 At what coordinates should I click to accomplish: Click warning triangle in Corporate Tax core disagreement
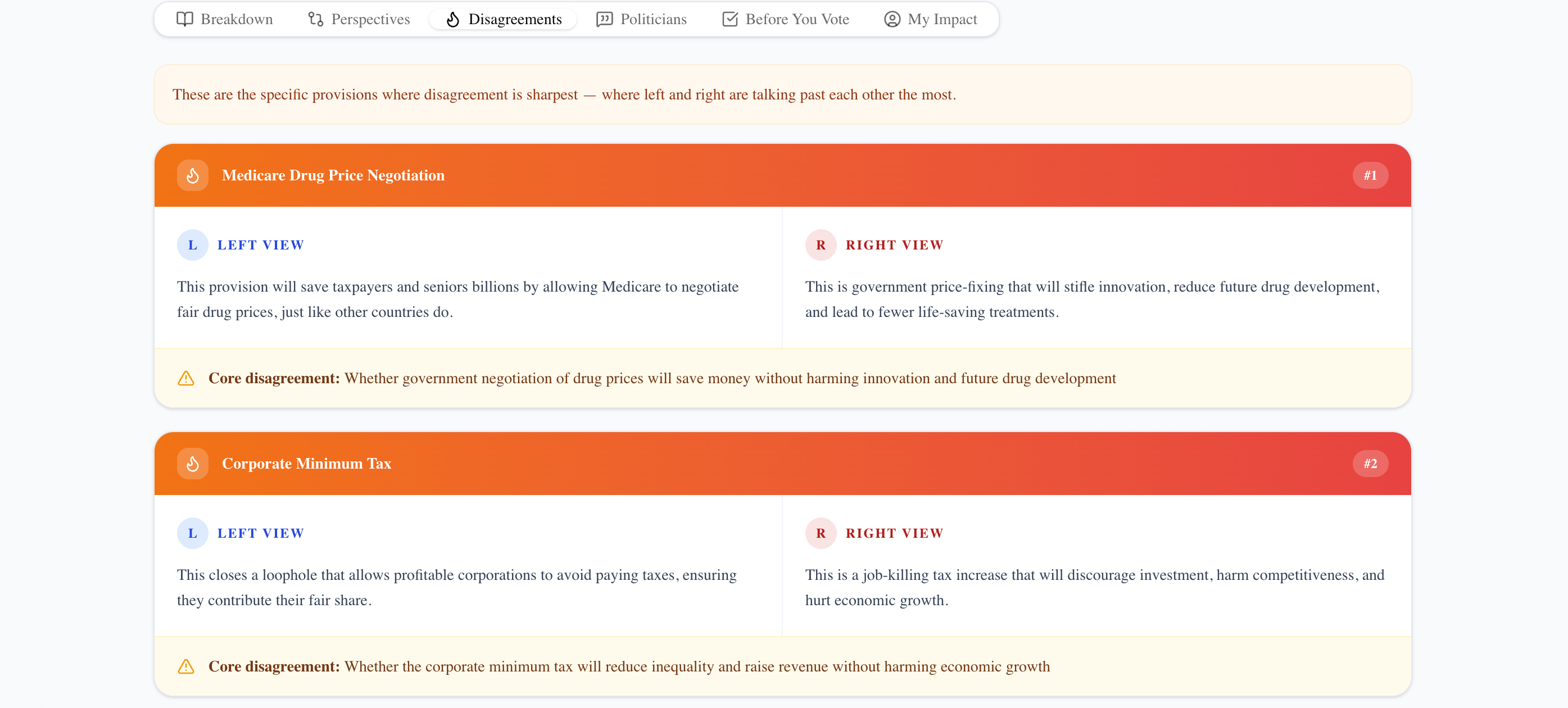click(185, 666)
